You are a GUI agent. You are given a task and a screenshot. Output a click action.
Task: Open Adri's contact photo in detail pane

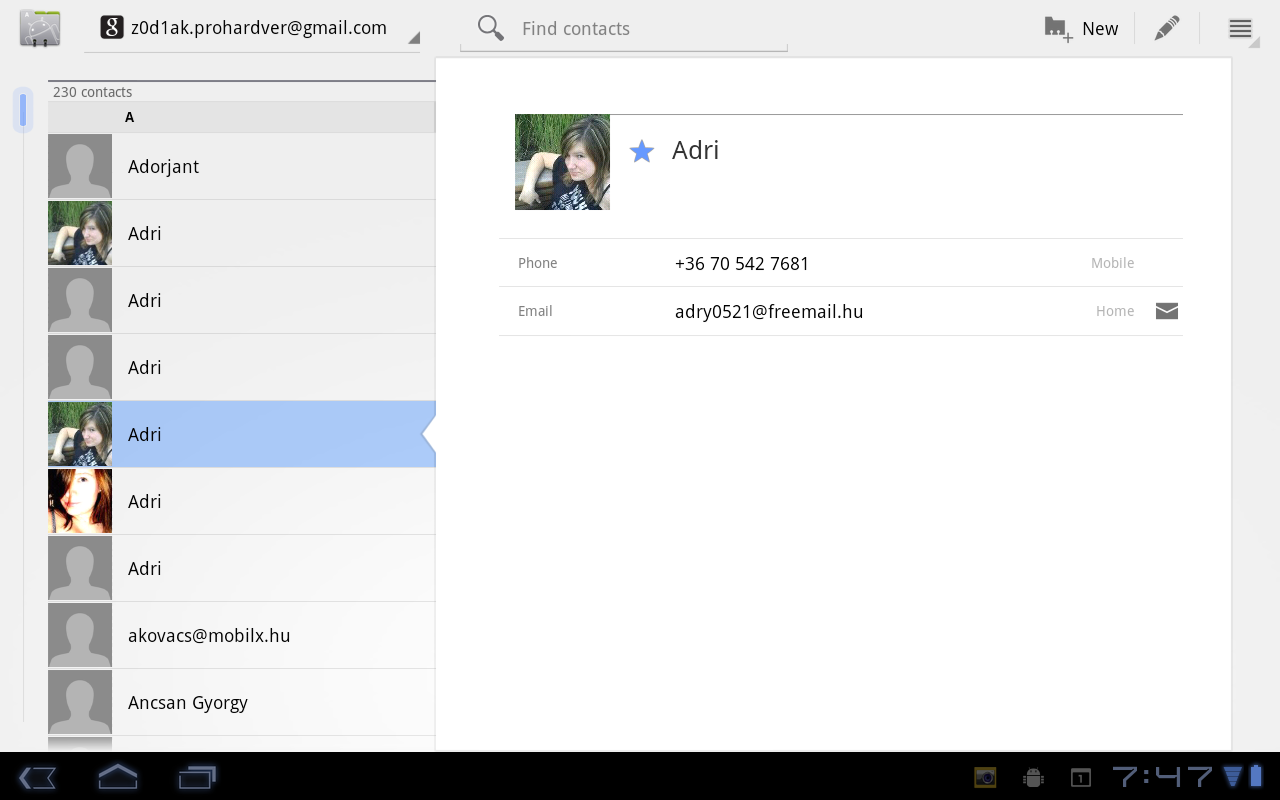coord(562,162)
